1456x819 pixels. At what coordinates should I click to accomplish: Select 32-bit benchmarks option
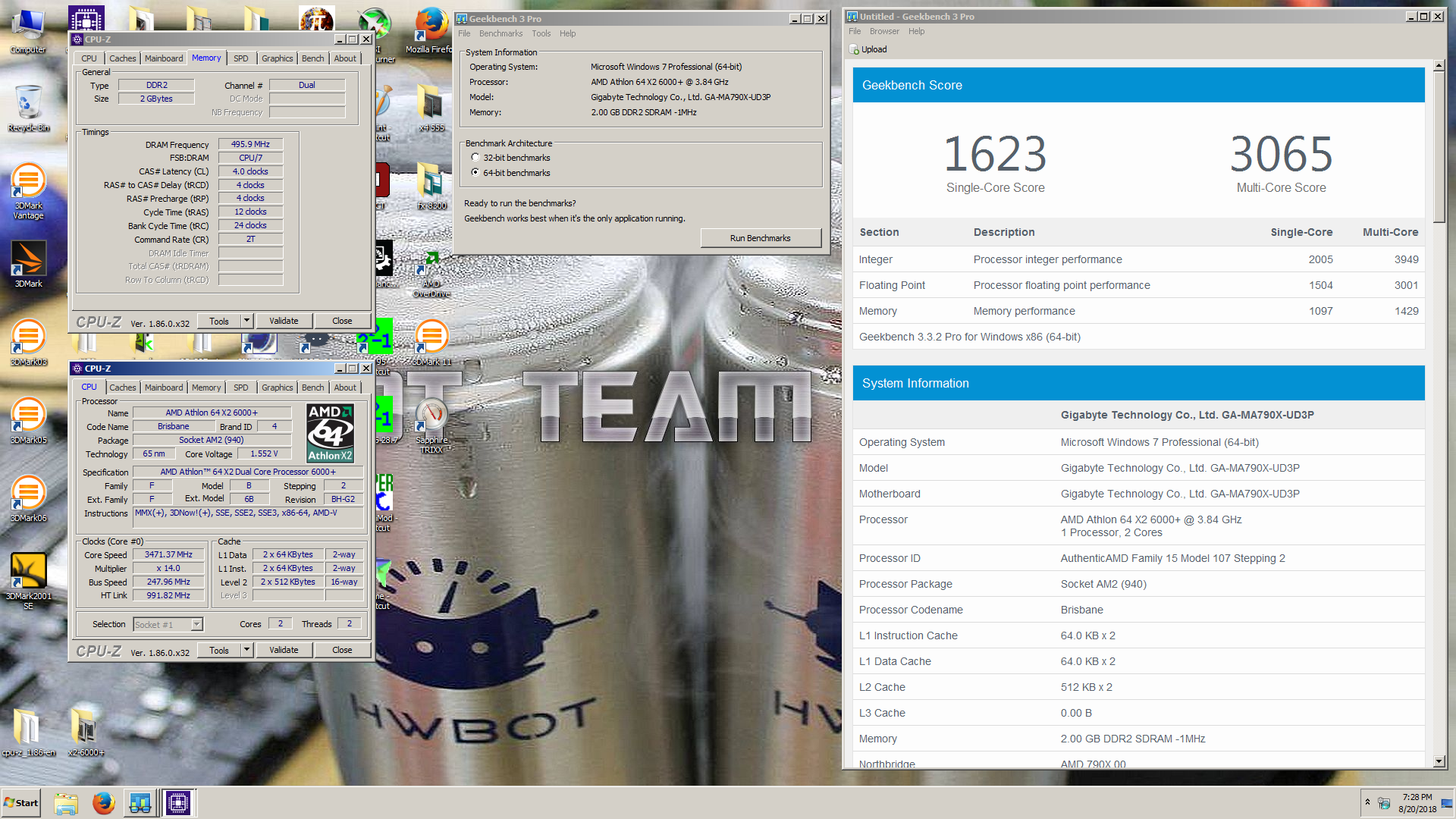pos(475,158)
